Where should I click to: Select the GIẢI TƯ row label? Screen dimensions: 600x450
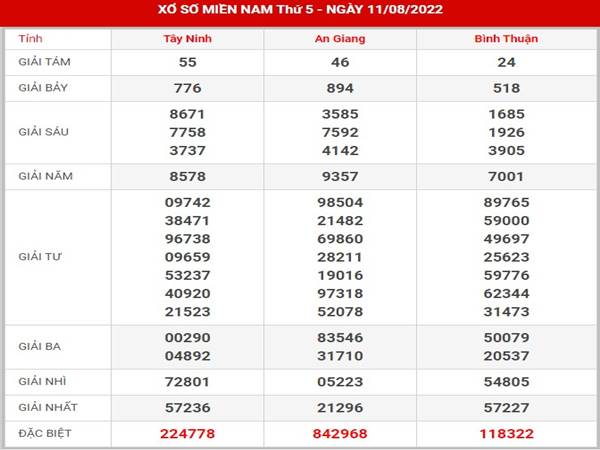[41, 256]
